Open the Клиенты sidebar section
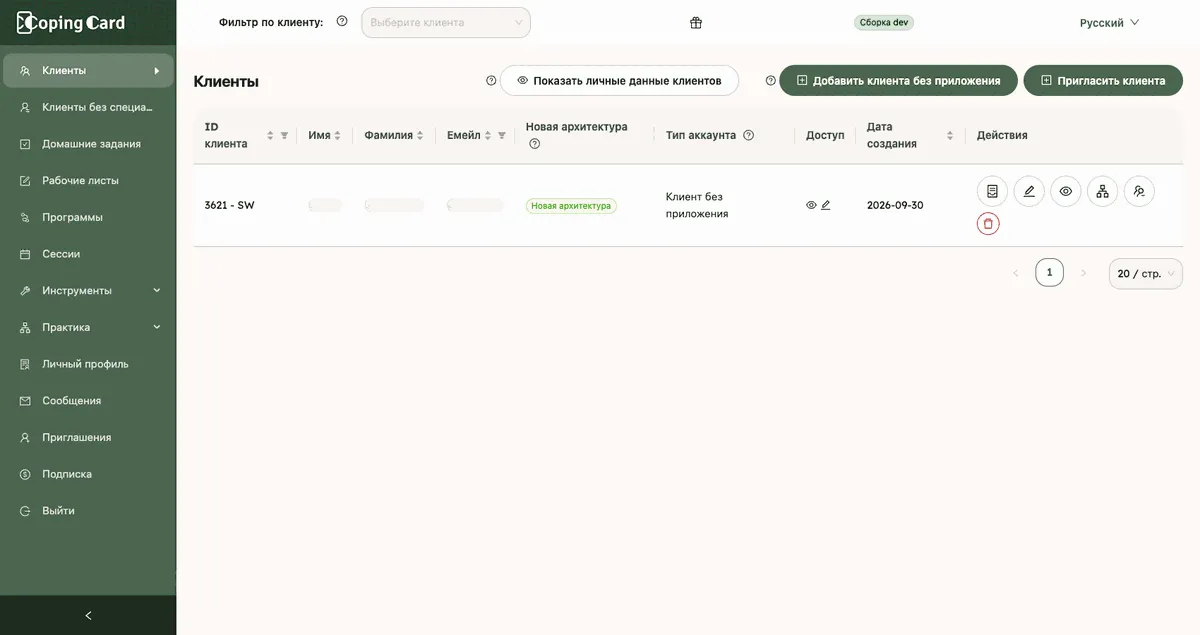1200x635 pixels. coord(88,71)
